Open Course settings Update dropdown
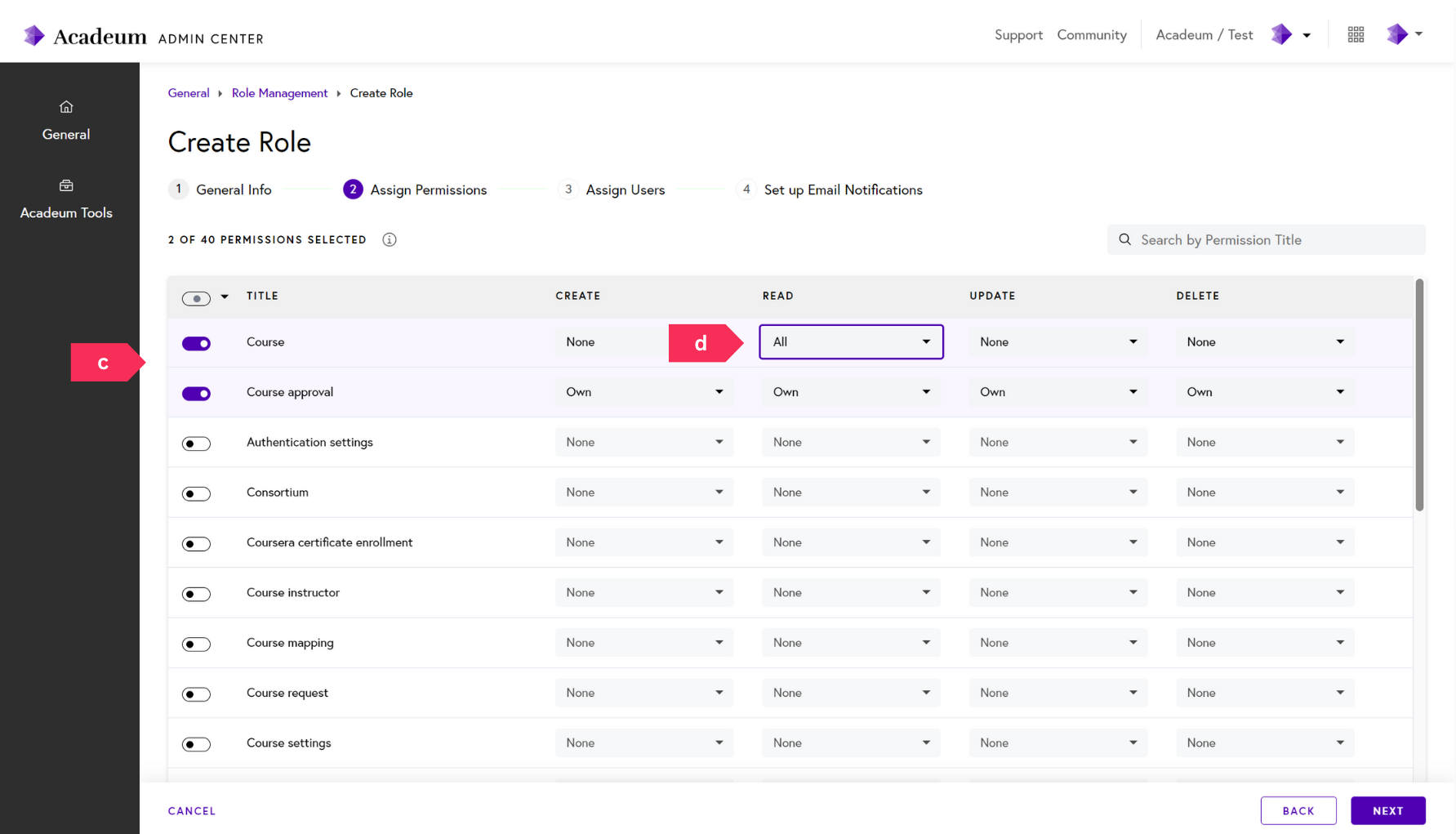The width and height of the screenshot is (1456, 834). pyautogui.click(x=1058, y=743)
